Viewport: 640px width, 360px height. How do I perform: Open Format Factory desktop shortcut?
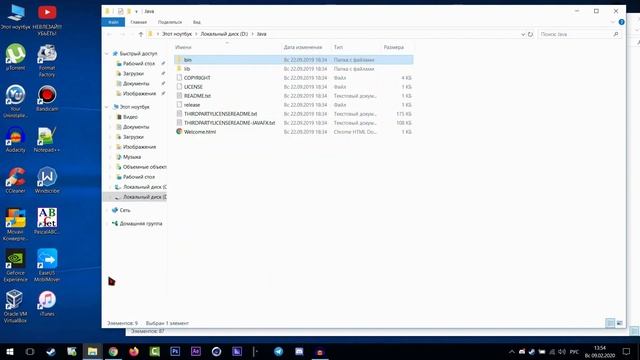[x=47, y=60]
